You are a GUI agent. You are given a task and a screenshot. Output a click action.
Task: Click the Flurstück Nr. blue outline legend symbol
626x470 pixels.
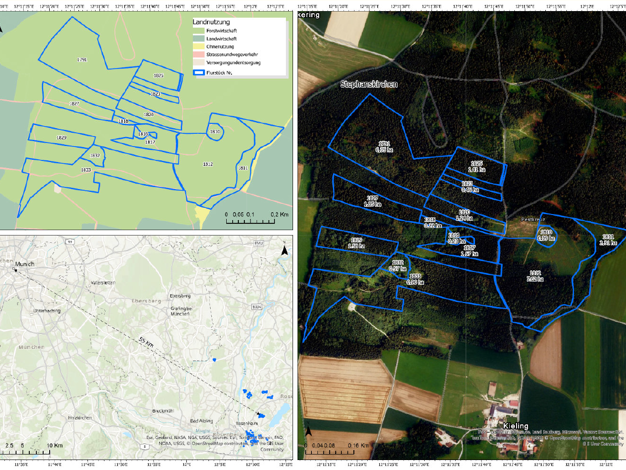point(198,72)
